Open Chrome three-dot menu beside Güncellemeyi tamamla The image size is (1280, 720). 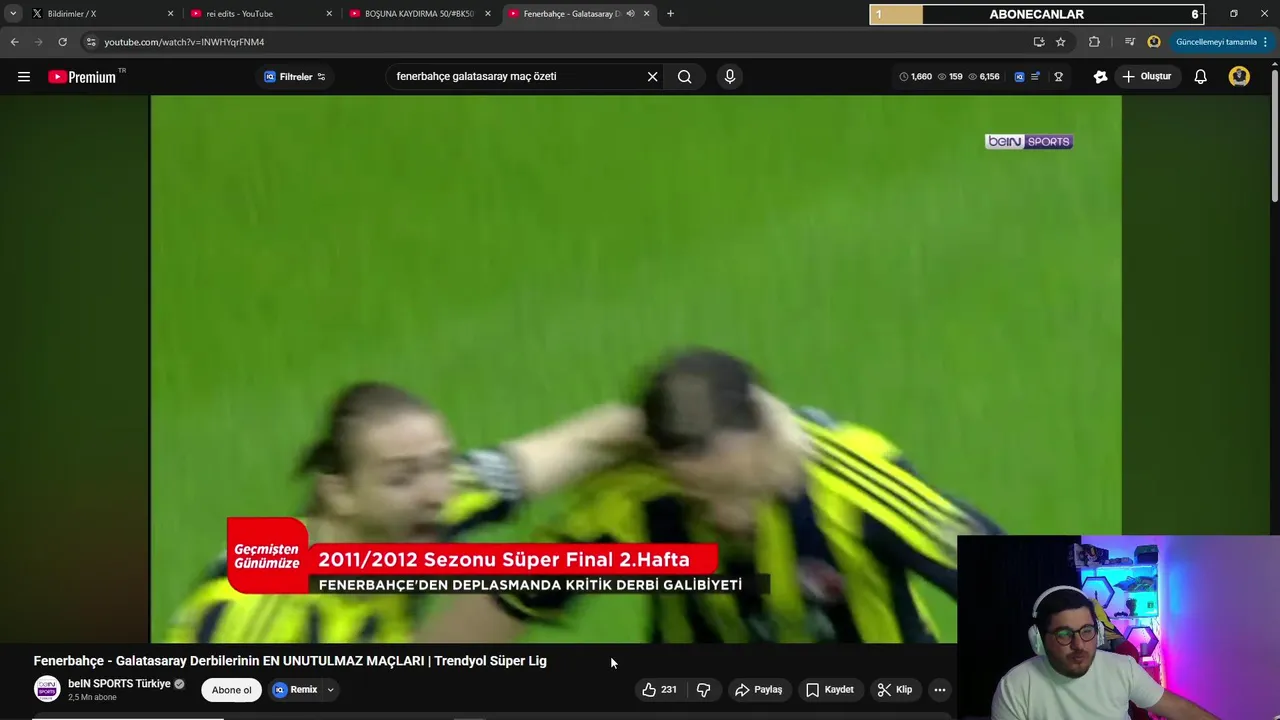click(x=1266, y=42)
